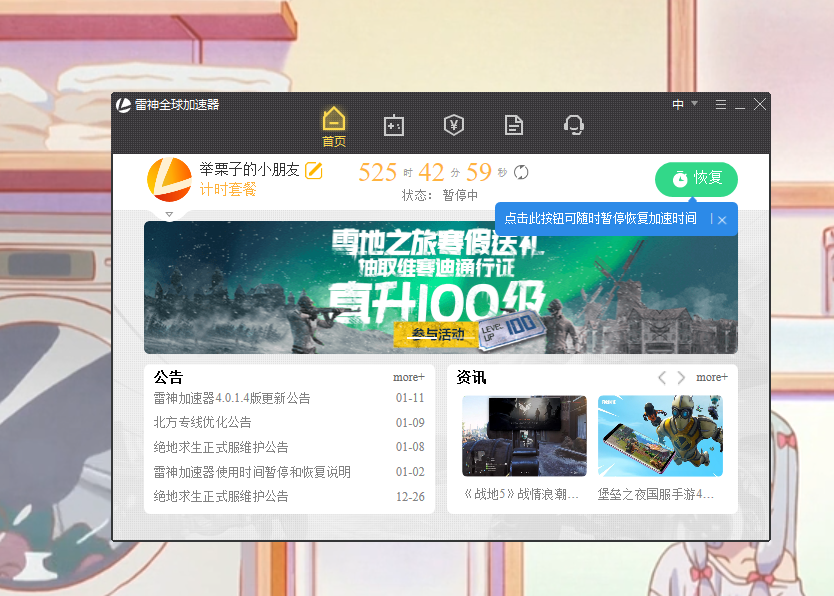Open the 堡垒之夜 news thumbnail
This screenshot has width=834, height=596.
pyautogui.click(x=660, y=436)
